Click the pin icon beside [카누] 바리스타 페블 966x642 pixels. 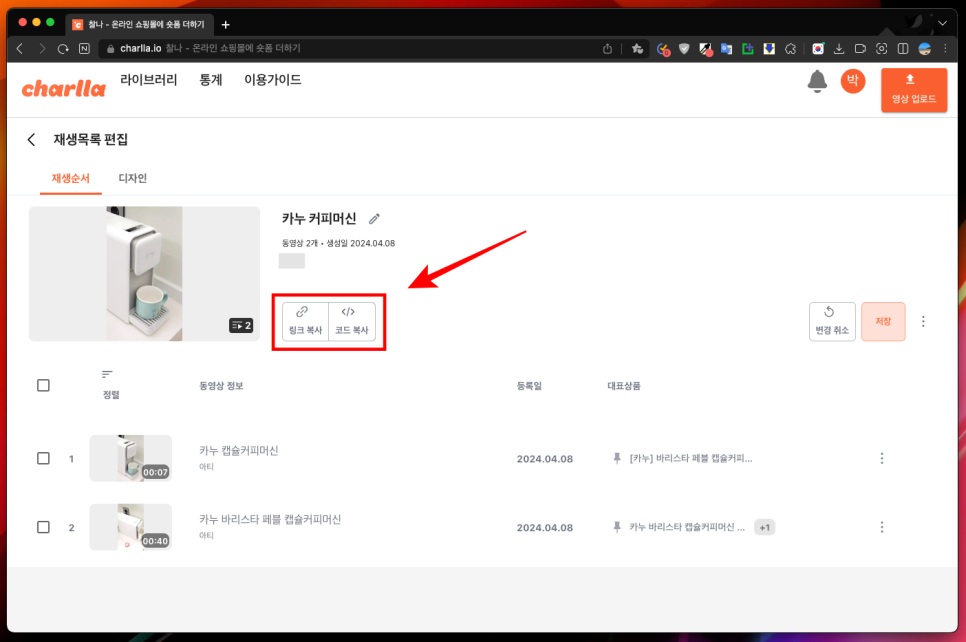click(x=617, y=458)
